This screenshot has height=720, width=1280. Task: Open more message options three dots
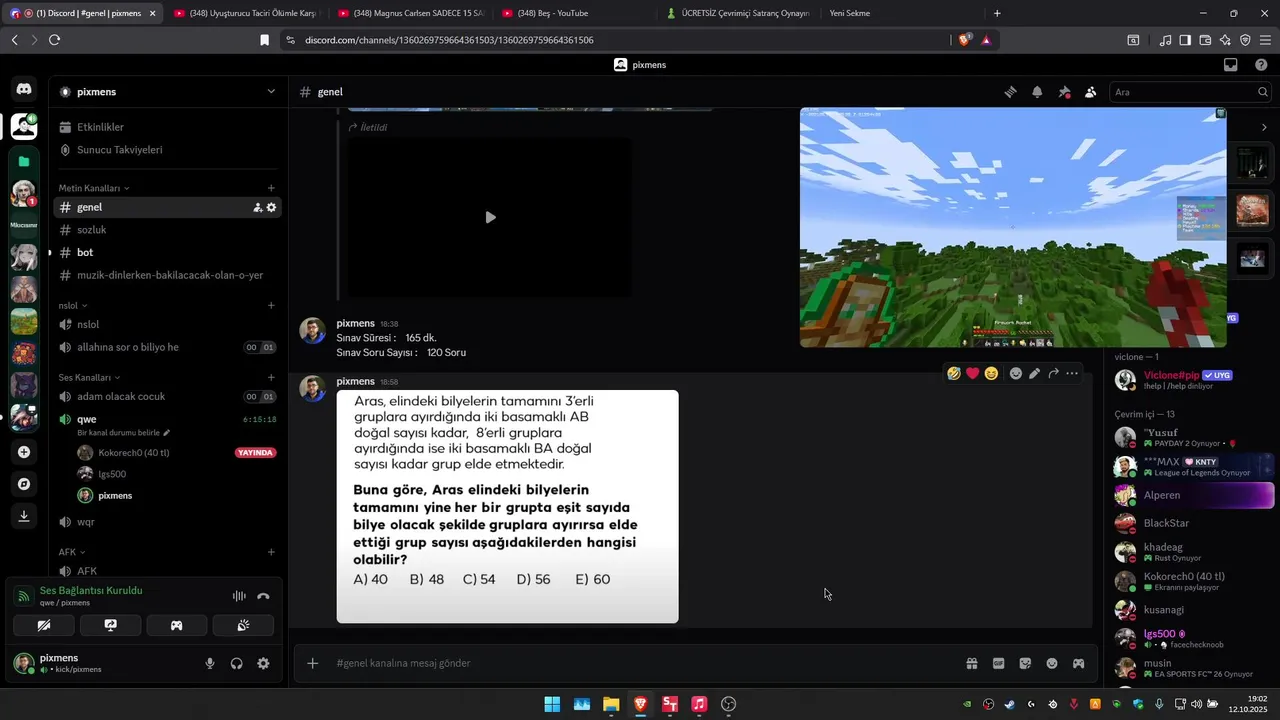[x=1072, y=373]
